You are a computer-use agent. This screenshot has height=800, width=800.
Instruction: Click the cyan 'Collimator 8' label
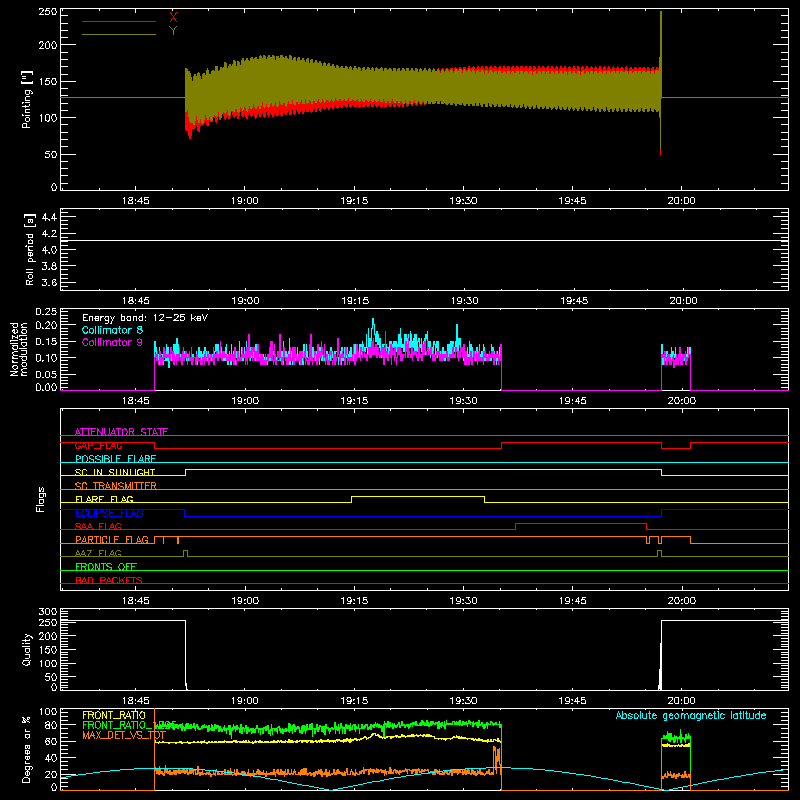(x=112, y=330)
